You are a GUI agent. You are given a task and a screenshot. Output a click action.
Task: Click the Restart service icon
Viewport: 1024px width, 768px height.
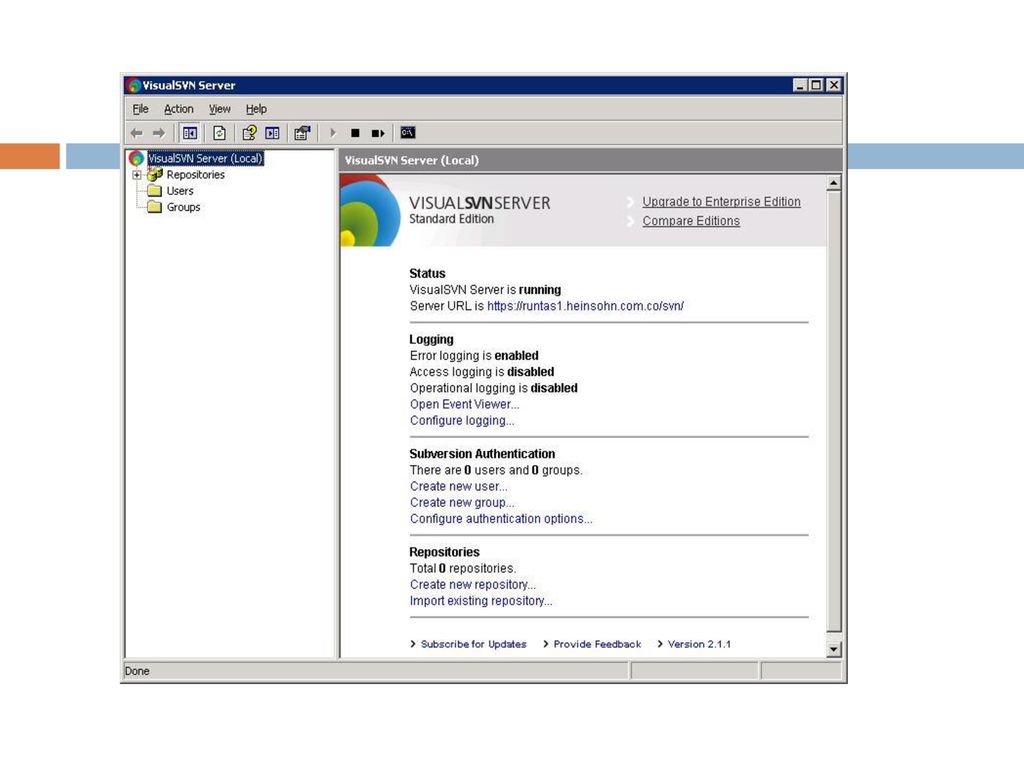[377, 133]
